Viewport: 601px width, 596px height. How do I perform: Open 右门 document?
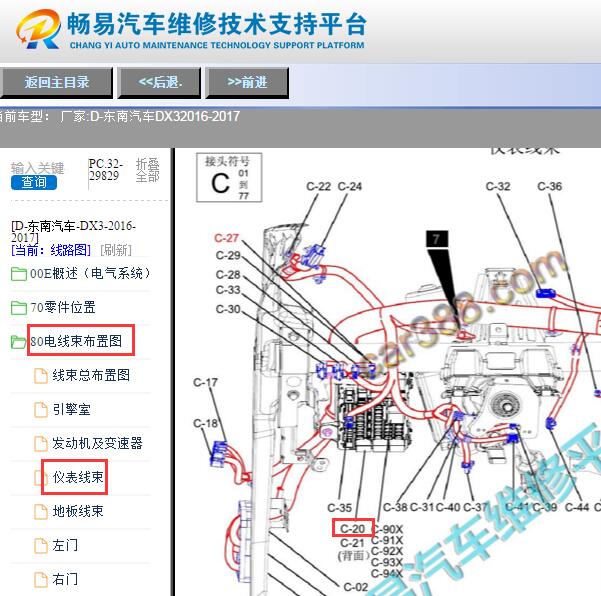65,579
